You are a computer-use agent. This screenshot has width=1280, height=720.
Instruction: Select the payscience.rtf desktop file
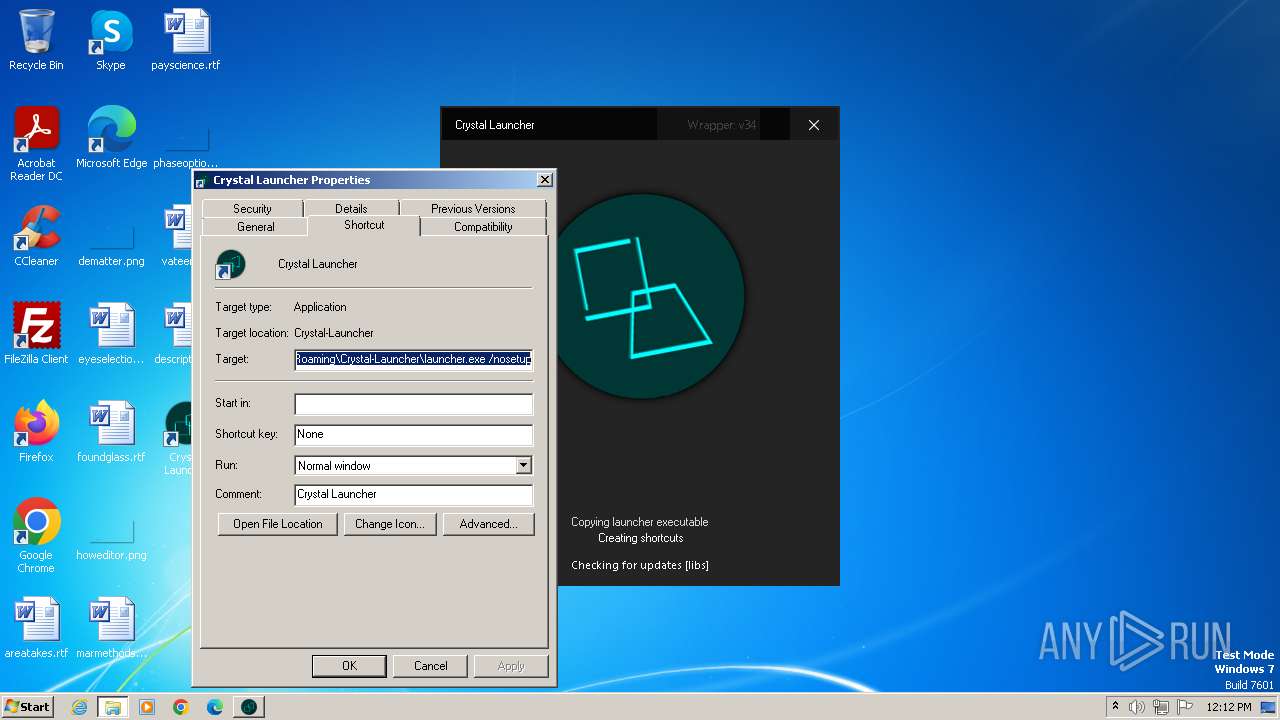pyautogui.click(x=186, y=40)
